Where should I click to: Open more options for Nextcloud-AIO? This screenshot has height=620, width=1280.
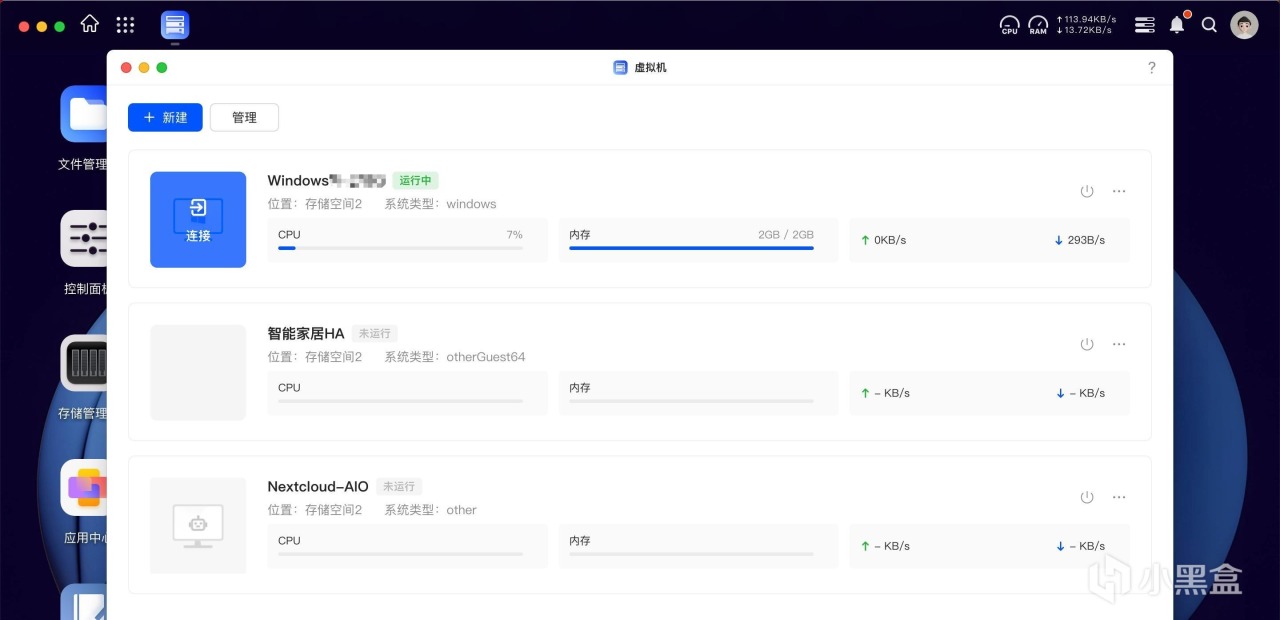(x=1119, y=497)
